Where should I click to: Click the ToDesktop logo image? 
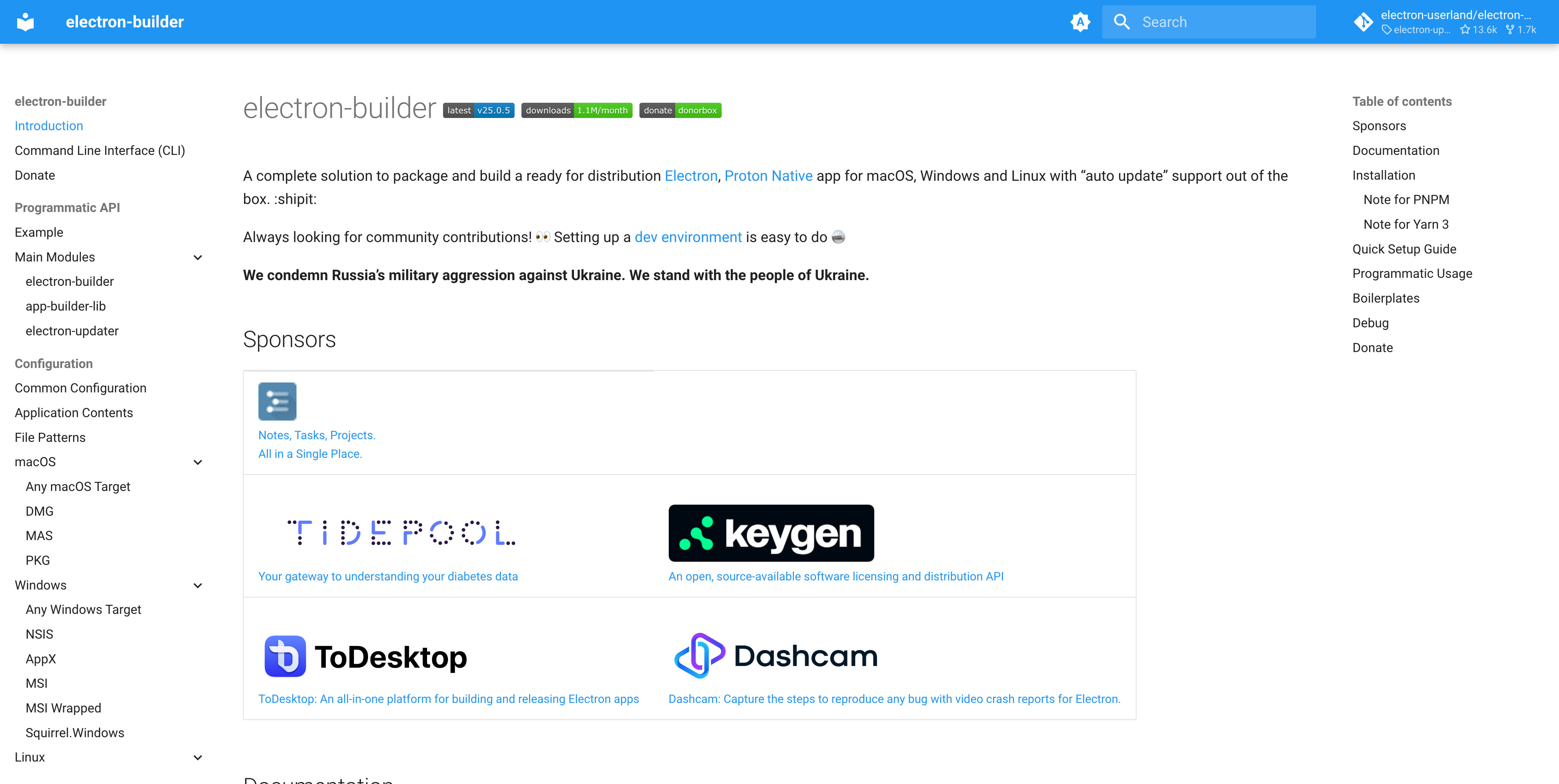point(365,657)
